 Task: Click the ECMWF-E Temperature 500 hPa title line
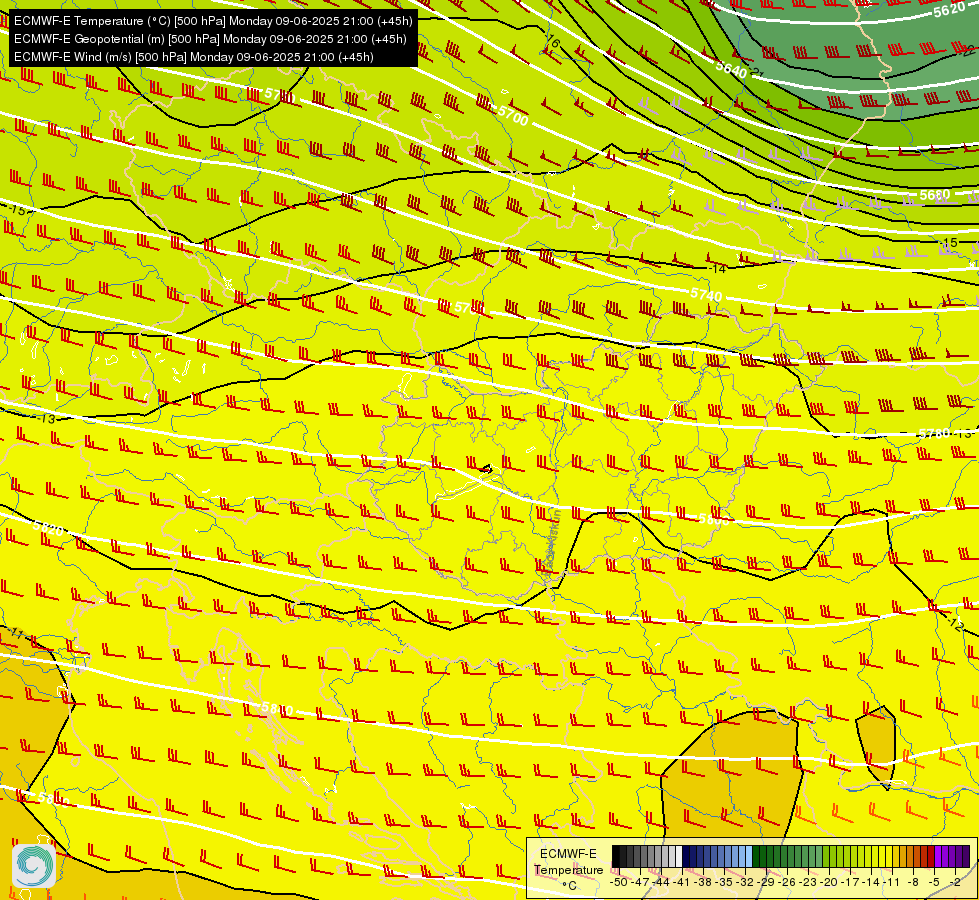[x=213, y=21]
